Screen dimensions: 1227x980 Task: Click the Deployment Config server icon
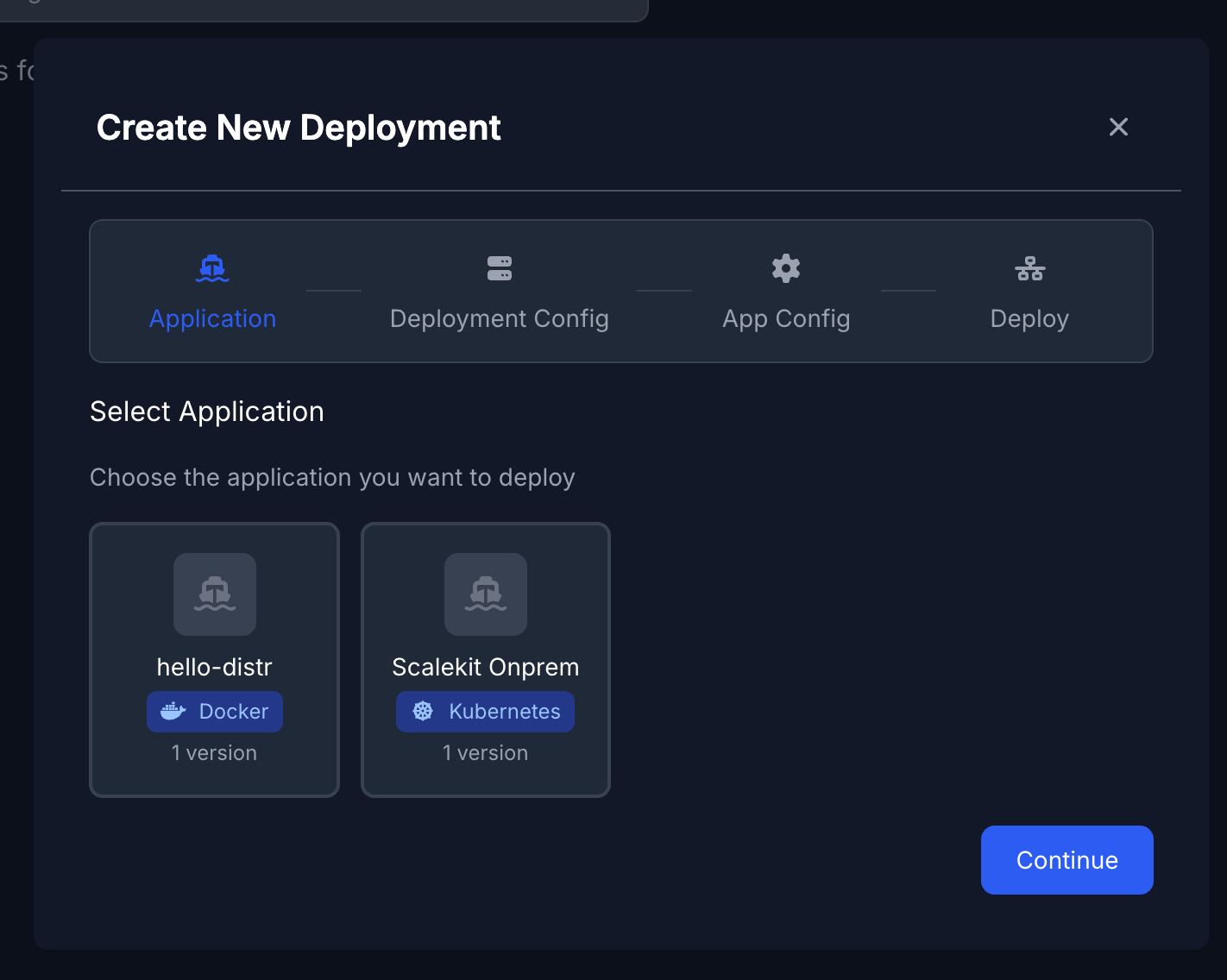tap(500, 268)
